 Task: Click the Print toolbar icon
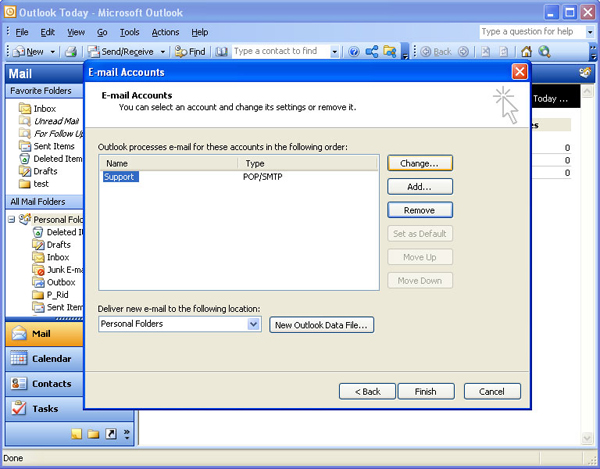tap(71, 52)
